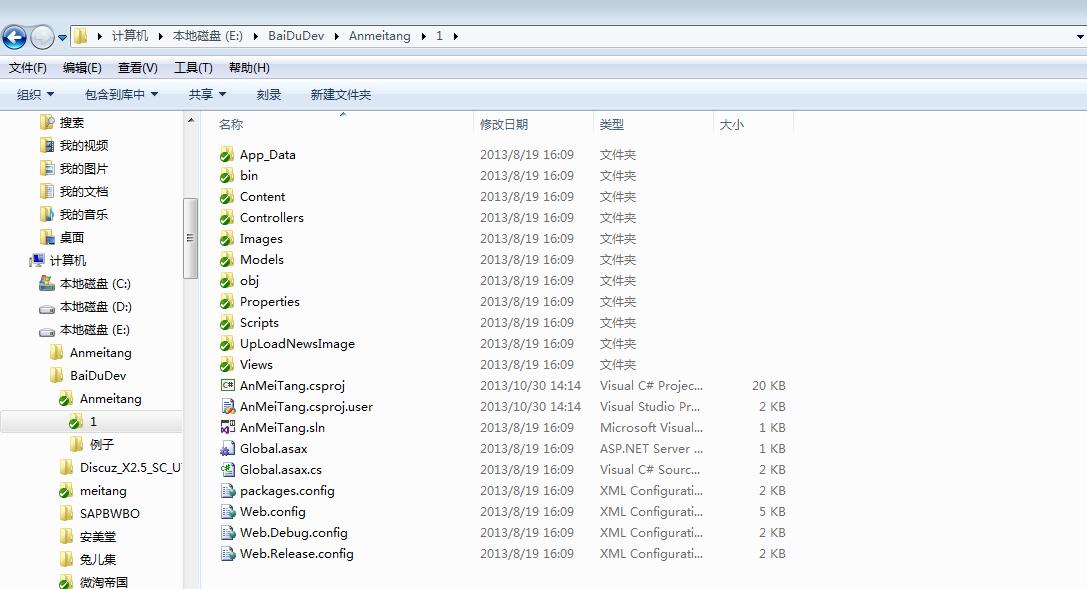
Task: Open the 编辑(E) menu
Action: [x=82, y=68]
